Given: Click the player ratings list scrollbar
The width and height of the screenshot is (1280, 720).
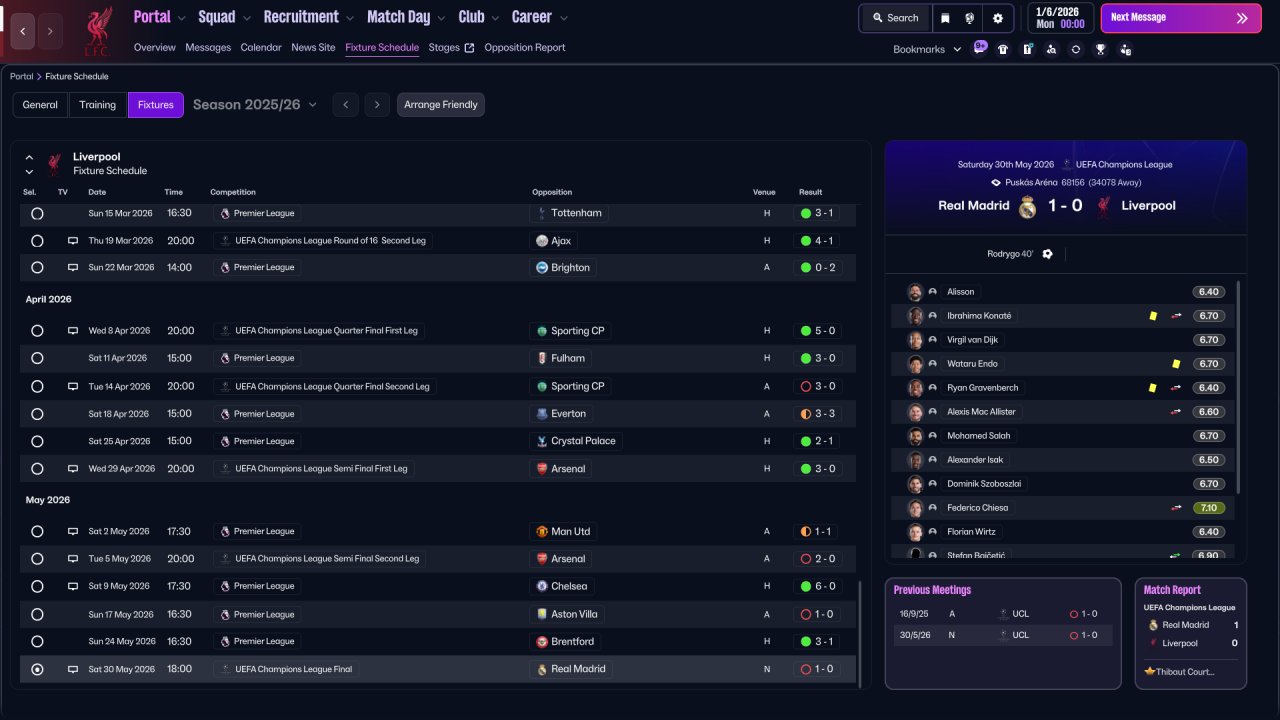Looking at the screenshot, I should pos(1239,387).
